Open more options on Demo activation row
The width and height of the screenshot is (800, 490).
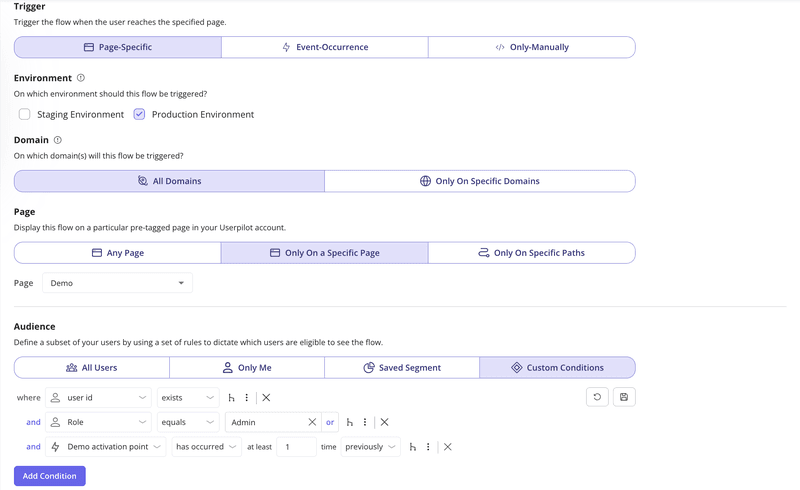428,447
